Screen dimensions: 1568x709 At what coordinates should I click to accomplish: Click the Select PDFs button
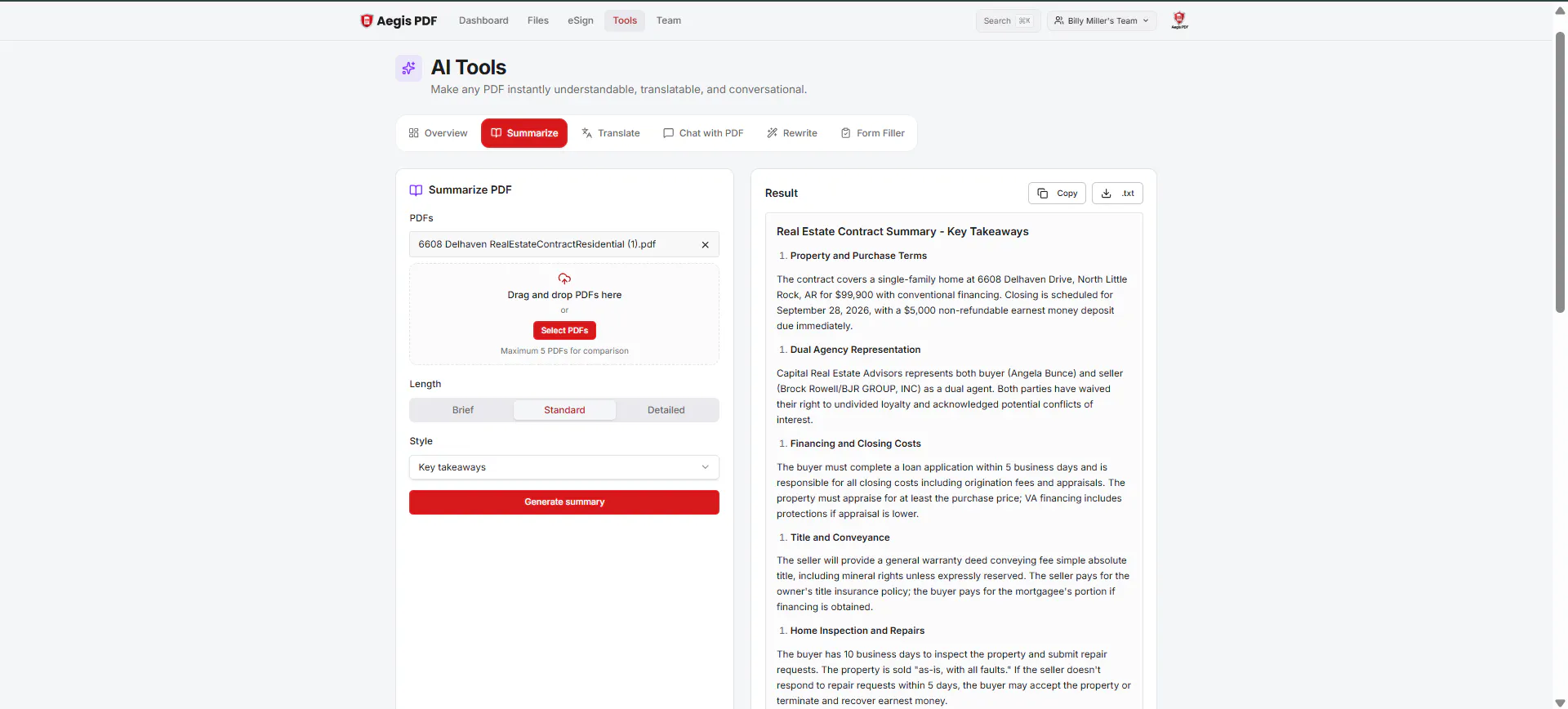point(564,330)
